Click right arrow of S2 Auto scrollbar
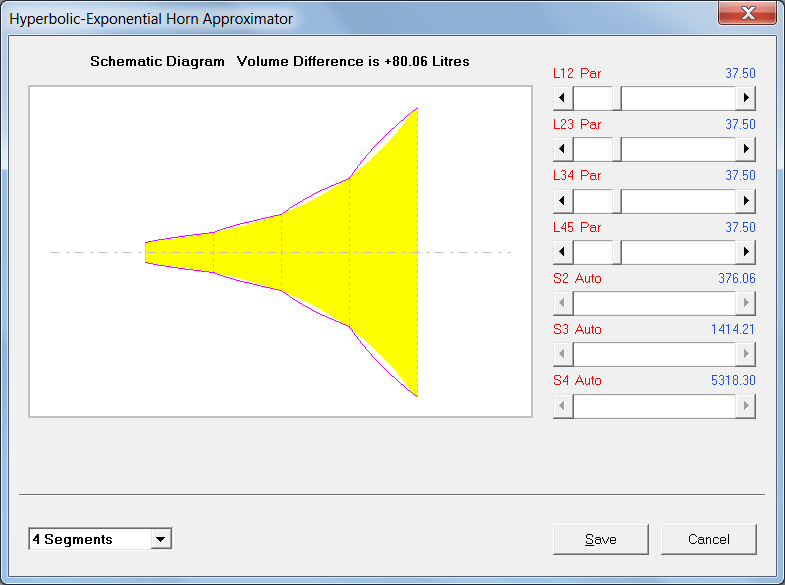Viewport: 785px width, 585px height. click(x=745, y=303)
